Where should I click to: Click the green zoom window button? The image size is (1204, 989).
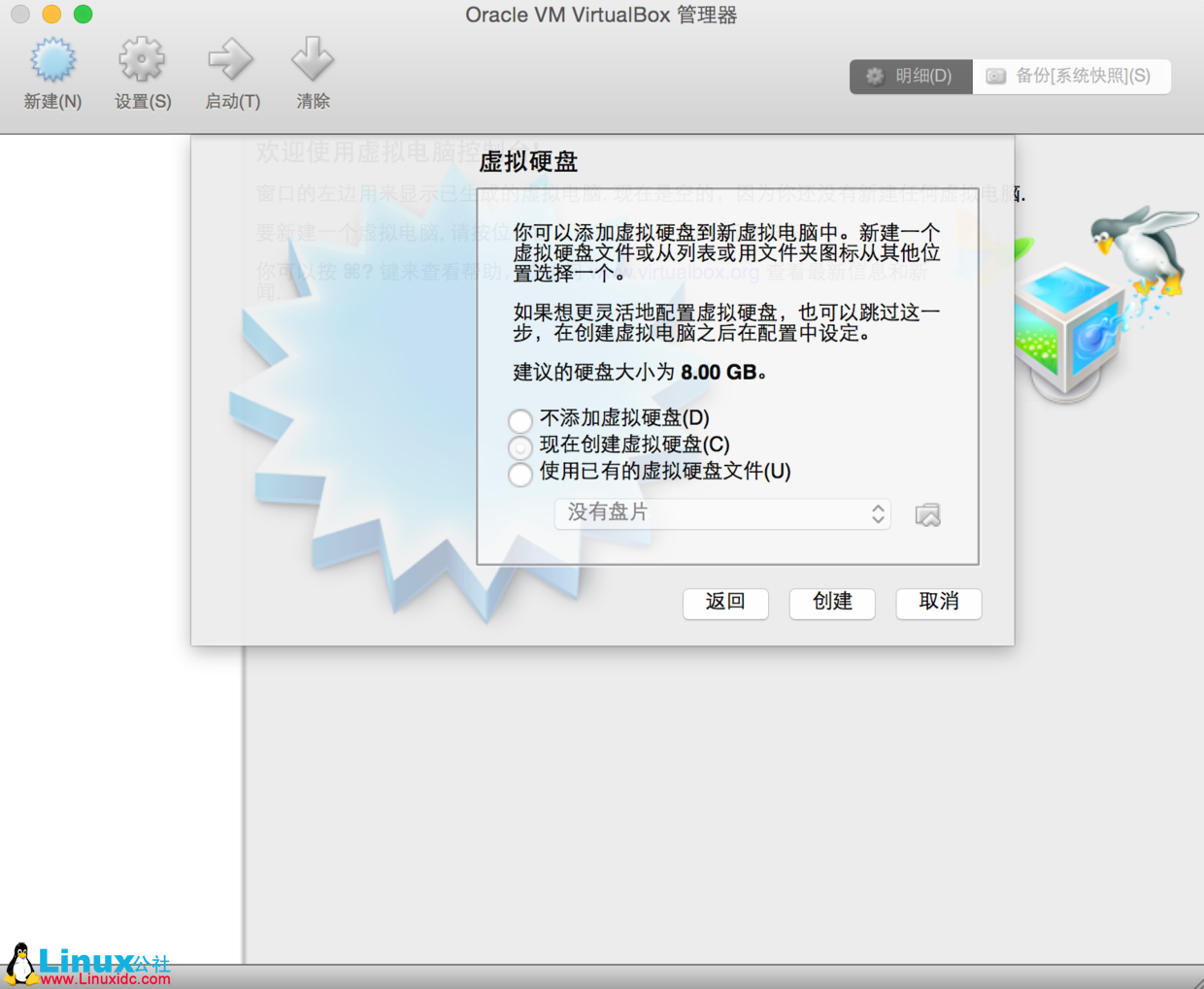(84, 14)
